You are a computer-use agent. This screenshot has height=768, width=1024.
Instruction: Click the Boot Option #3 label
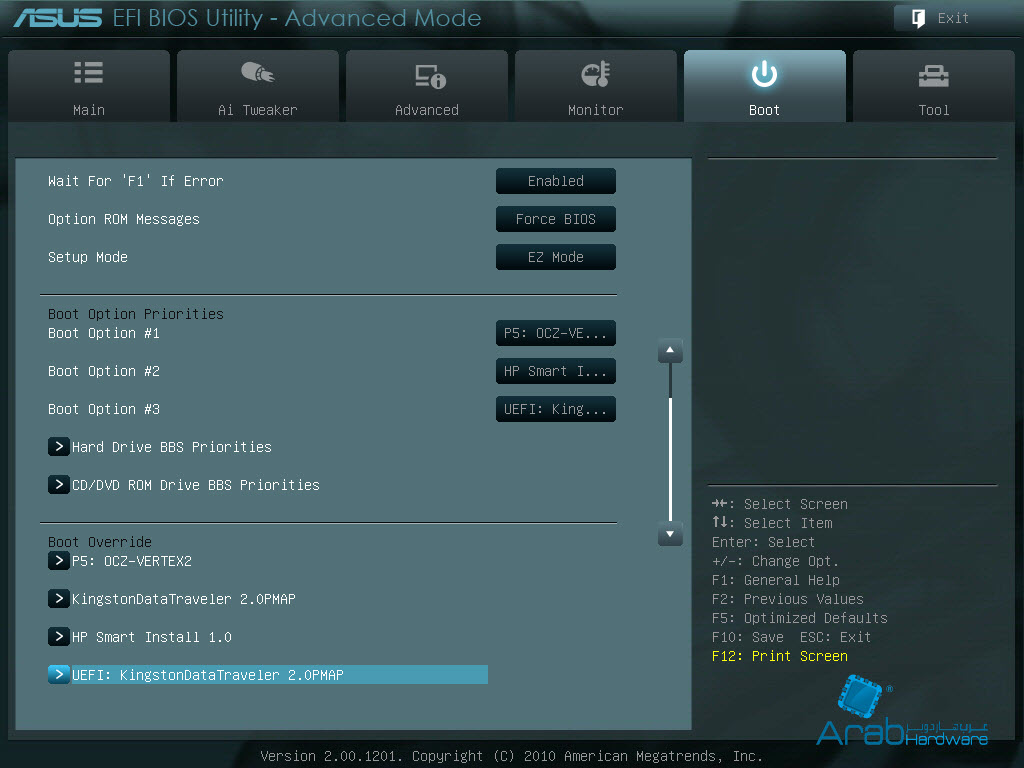point(104,409)
